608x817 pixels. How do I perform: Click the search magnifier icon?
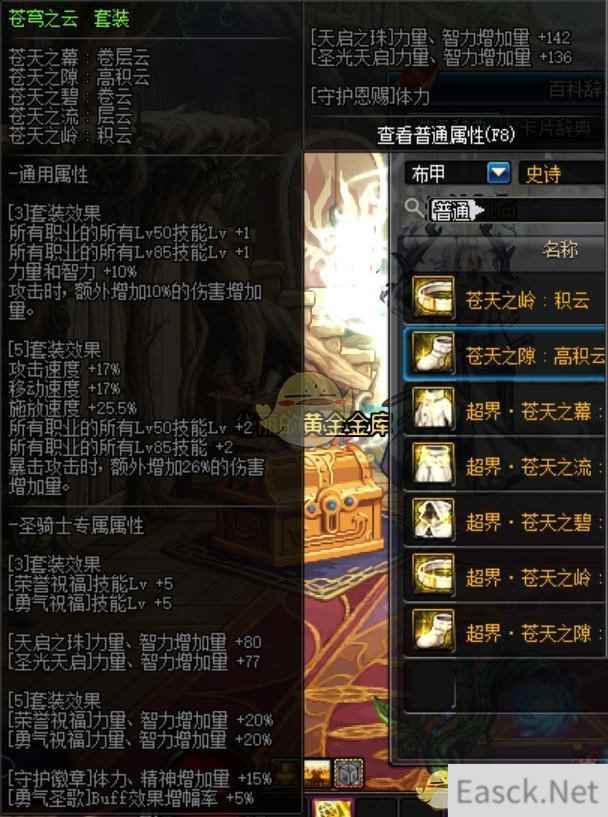[414, 208]
